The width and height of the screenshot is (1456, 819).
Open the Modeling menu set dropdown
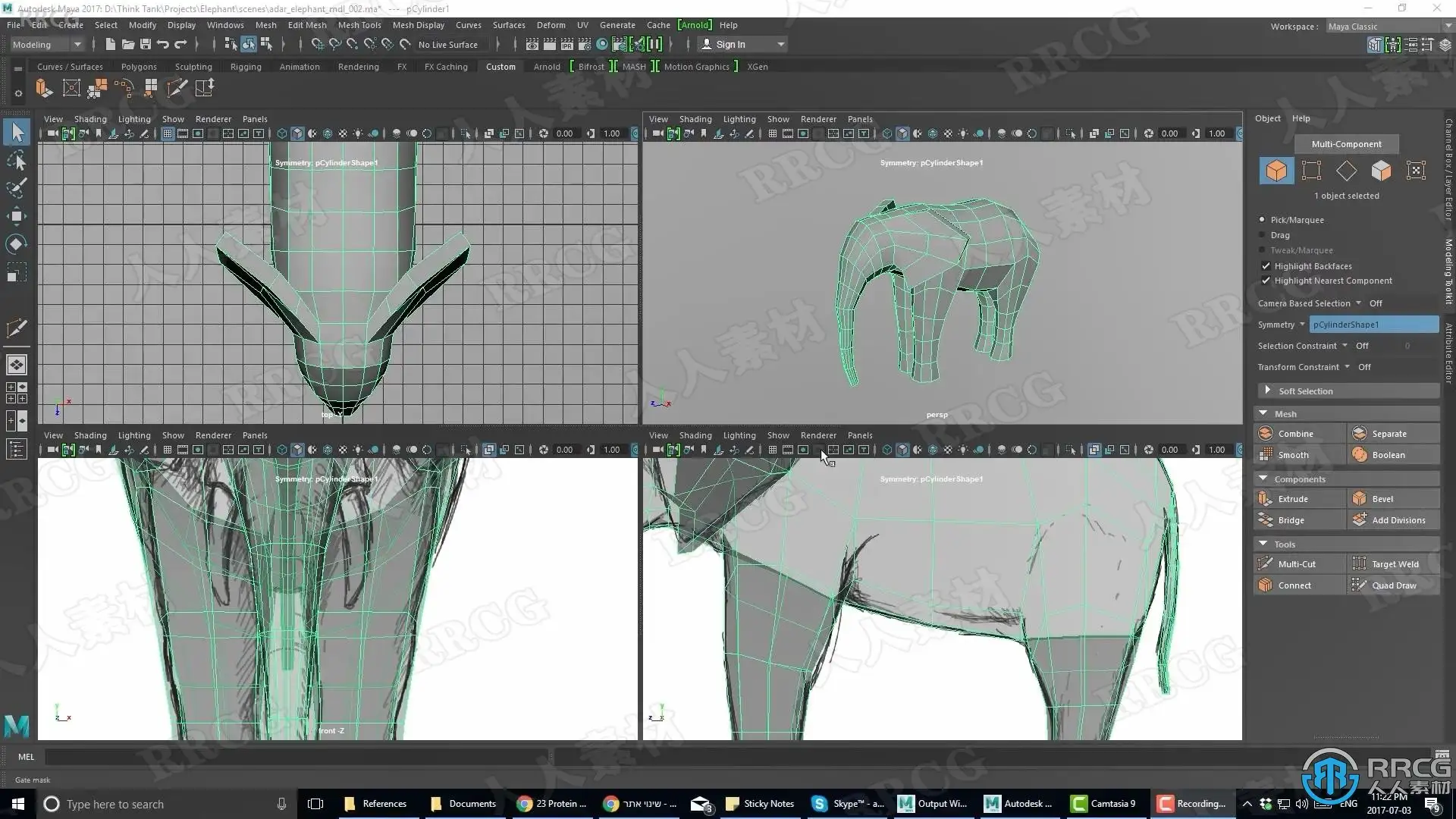47,45
